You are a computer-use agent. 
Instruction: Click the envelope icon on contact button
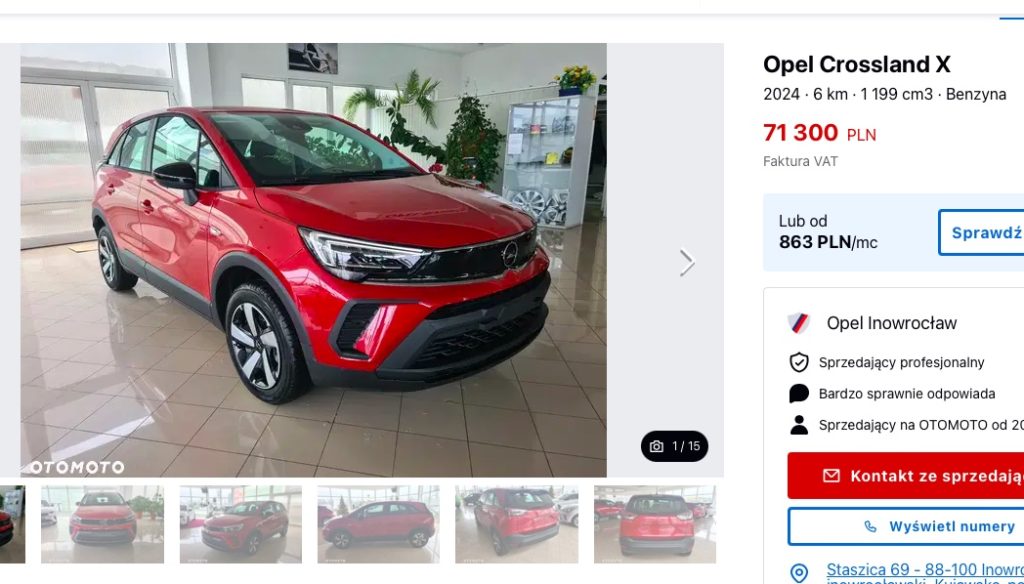pyautogui.click(x=831, y=476)
